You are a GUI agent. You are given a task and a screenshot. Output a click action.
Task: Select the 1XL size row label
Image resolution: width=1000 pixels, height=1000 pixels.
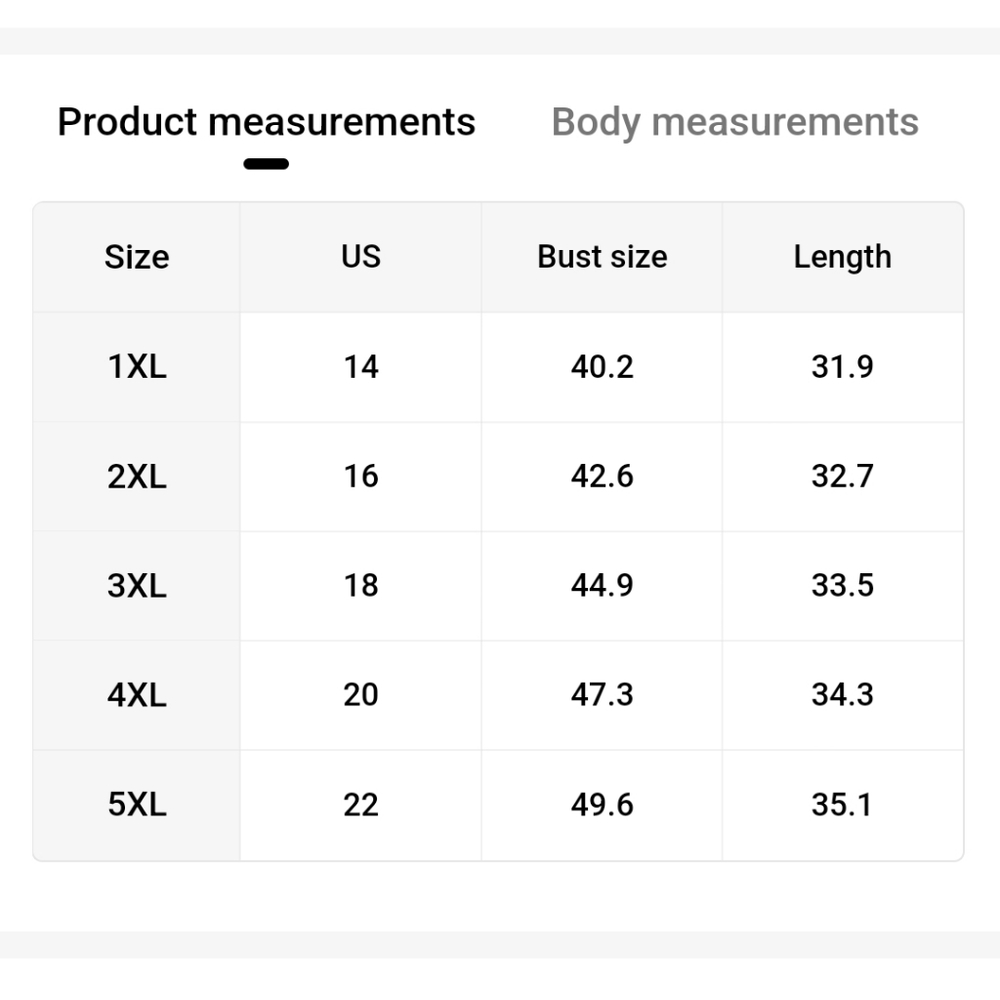137,367
